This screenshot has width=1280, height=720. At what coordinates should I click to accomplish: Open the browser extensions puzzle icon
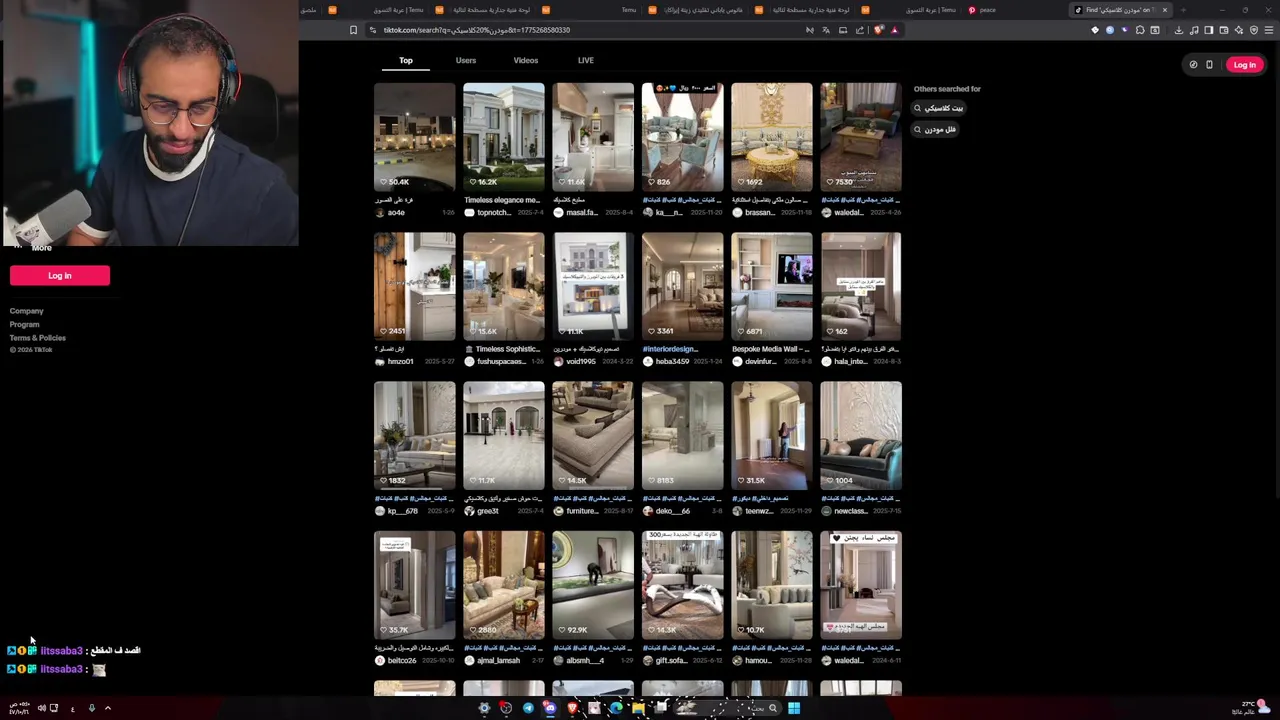(x=1140, y=30)
